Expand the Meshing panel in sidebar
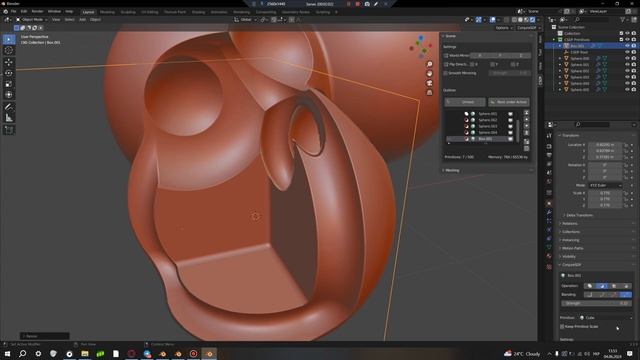 [x=452, y=170]
